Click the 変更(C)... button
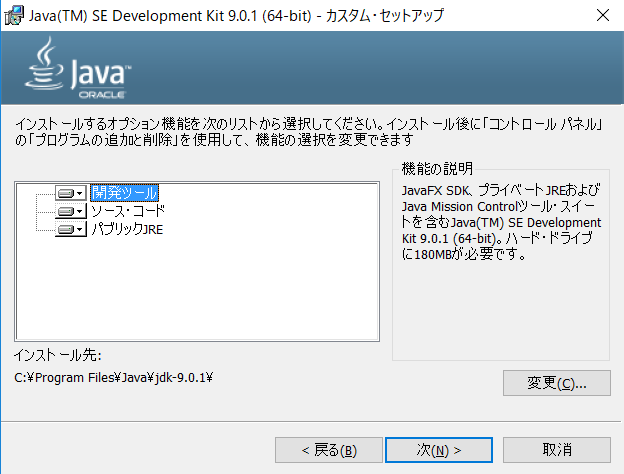 pos(557,383)
